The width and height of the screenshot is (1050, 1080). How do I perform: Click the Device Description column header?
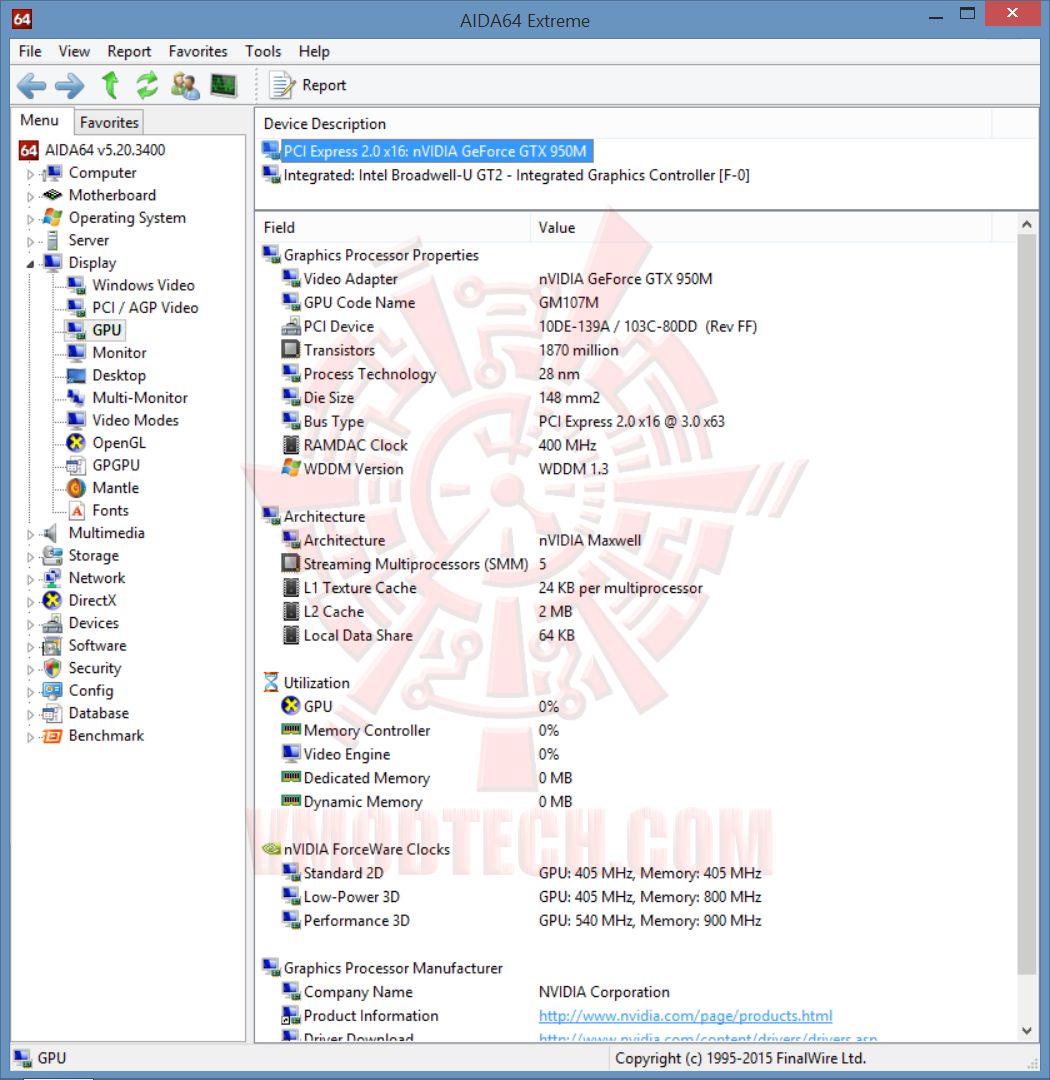tap(624, 124)
